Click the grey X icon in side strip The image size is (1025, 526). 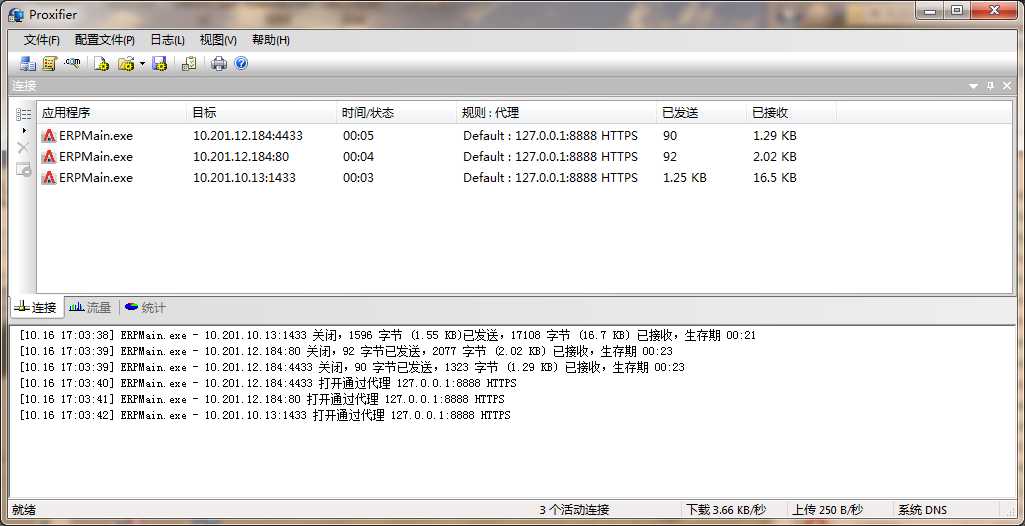coord(24,148)
